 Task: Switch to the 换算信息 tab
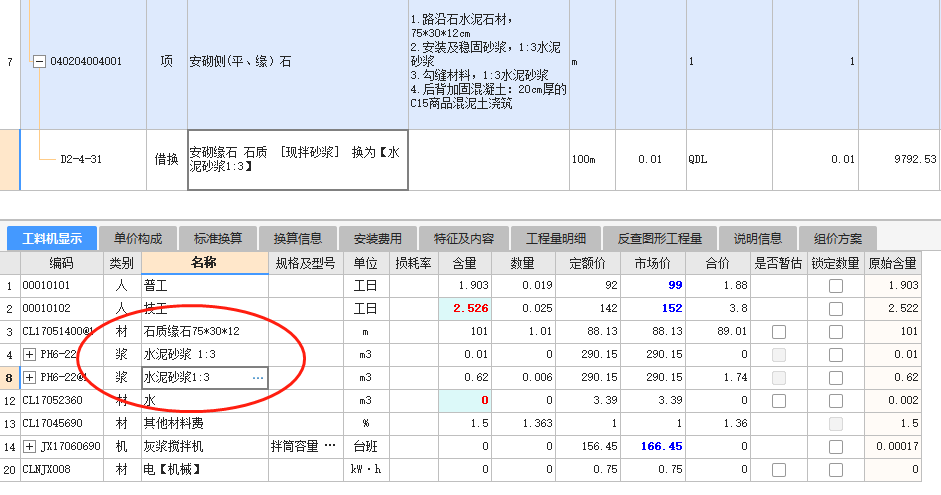(298, 238)
